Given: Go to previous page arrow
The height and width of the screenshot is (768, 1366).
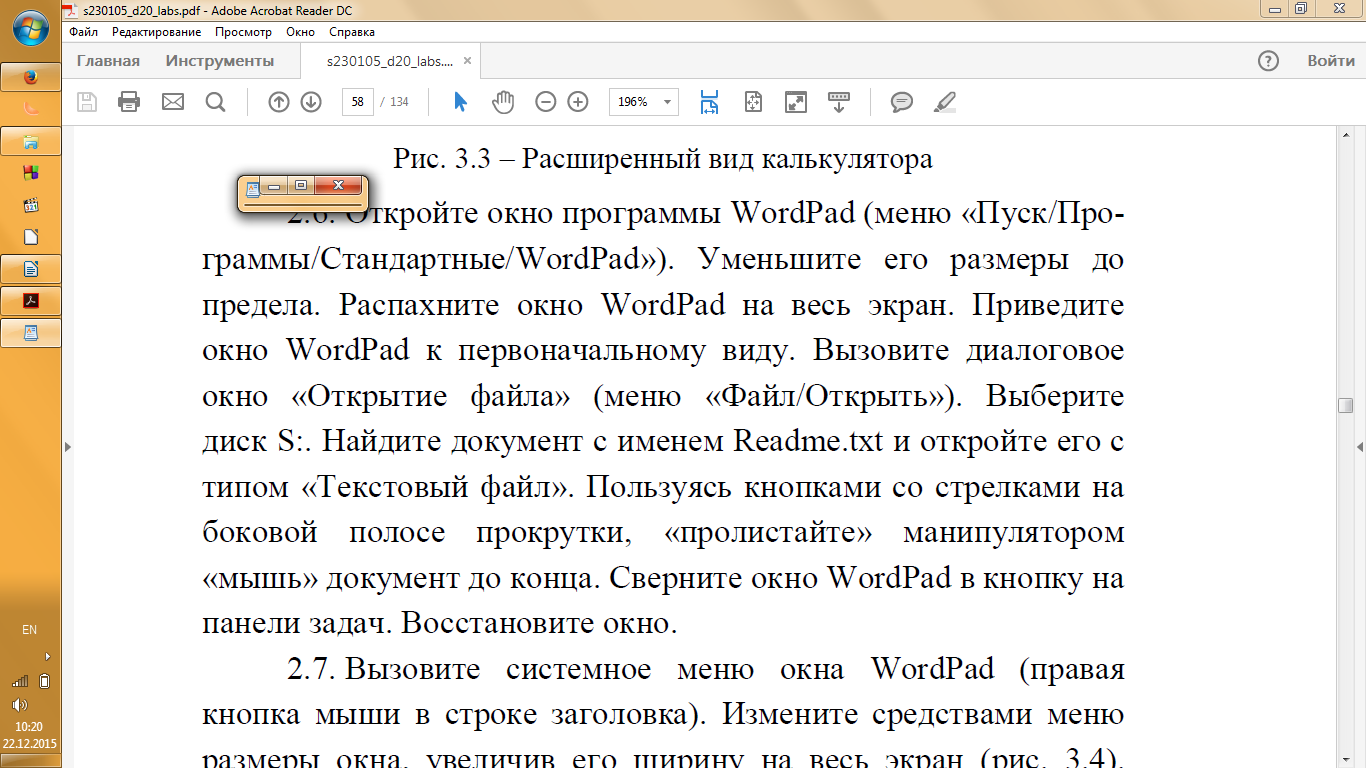Looking at the screenshot, I should coord(279,102).
